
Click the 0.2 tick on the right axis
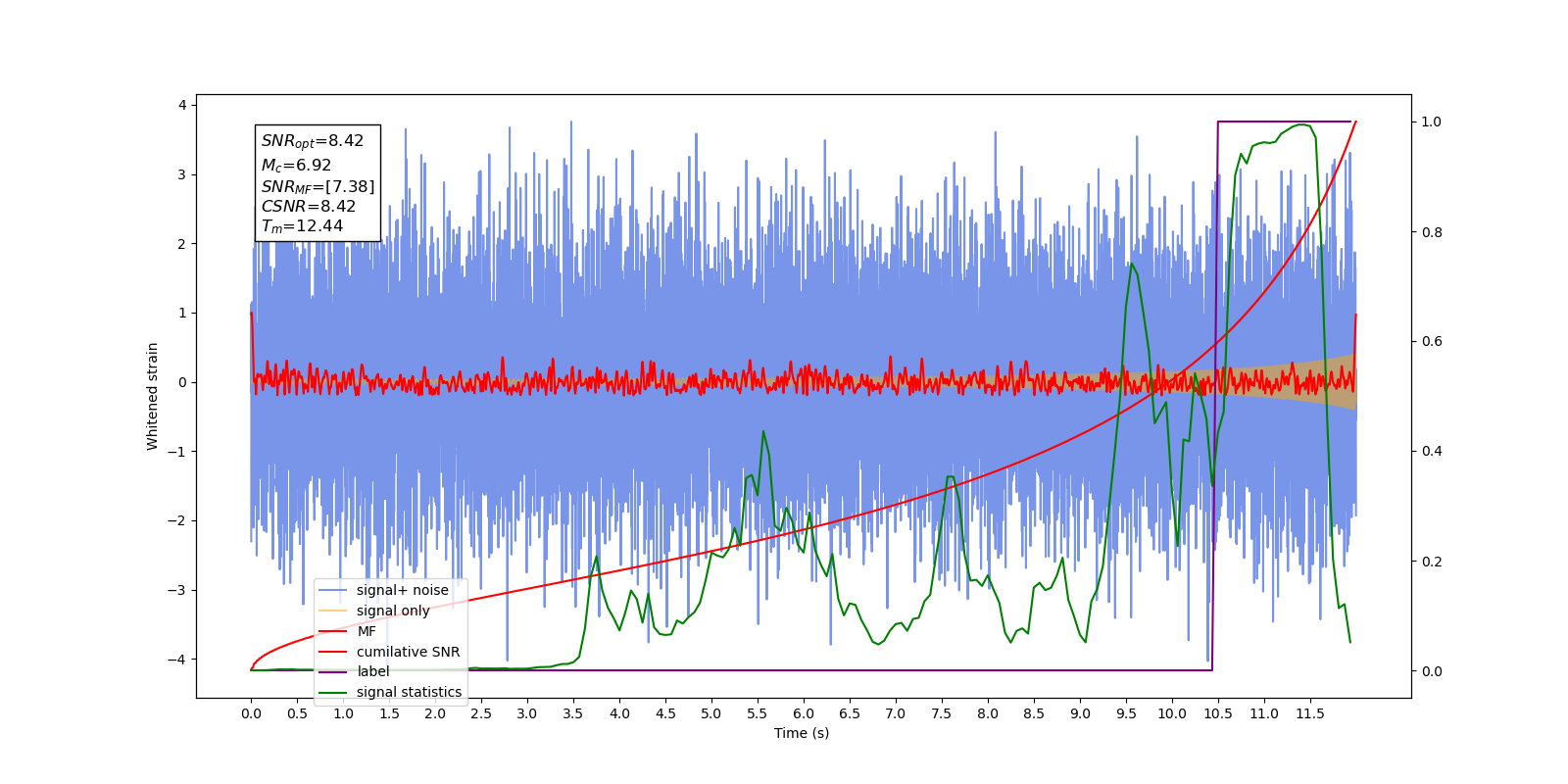1432,562
